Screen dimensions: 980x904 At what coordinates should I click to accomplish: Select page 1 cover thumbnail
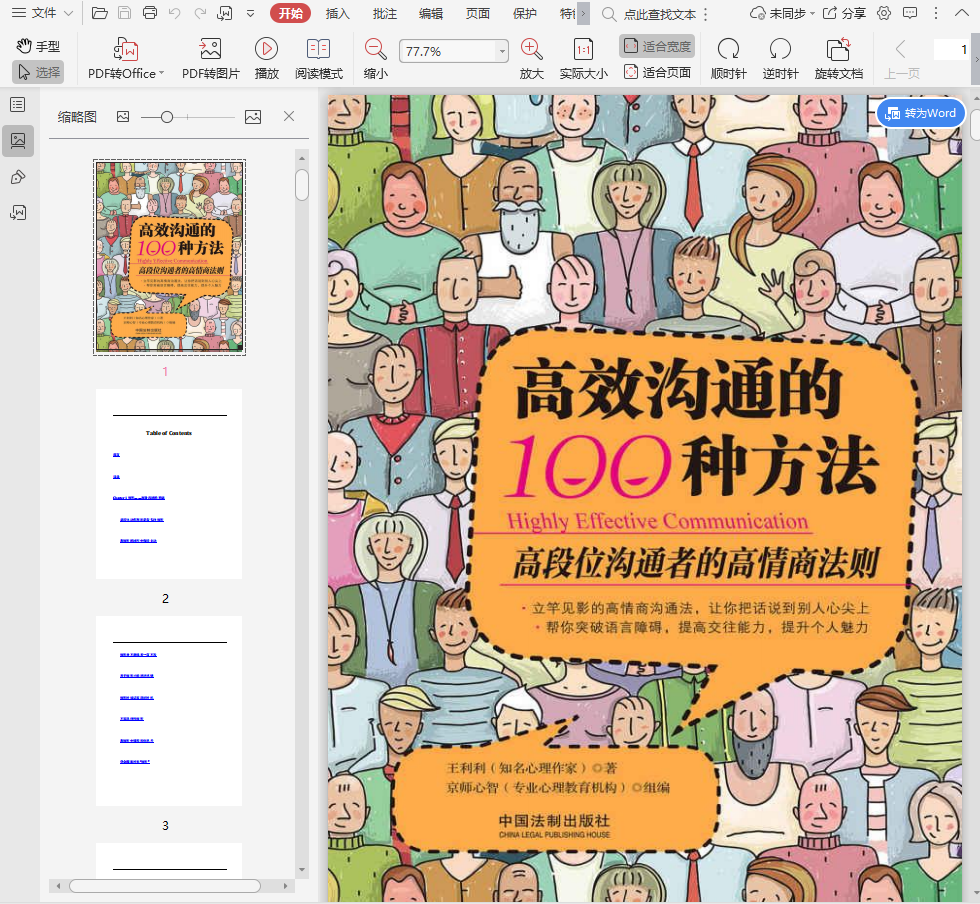(x=169, y=257)
